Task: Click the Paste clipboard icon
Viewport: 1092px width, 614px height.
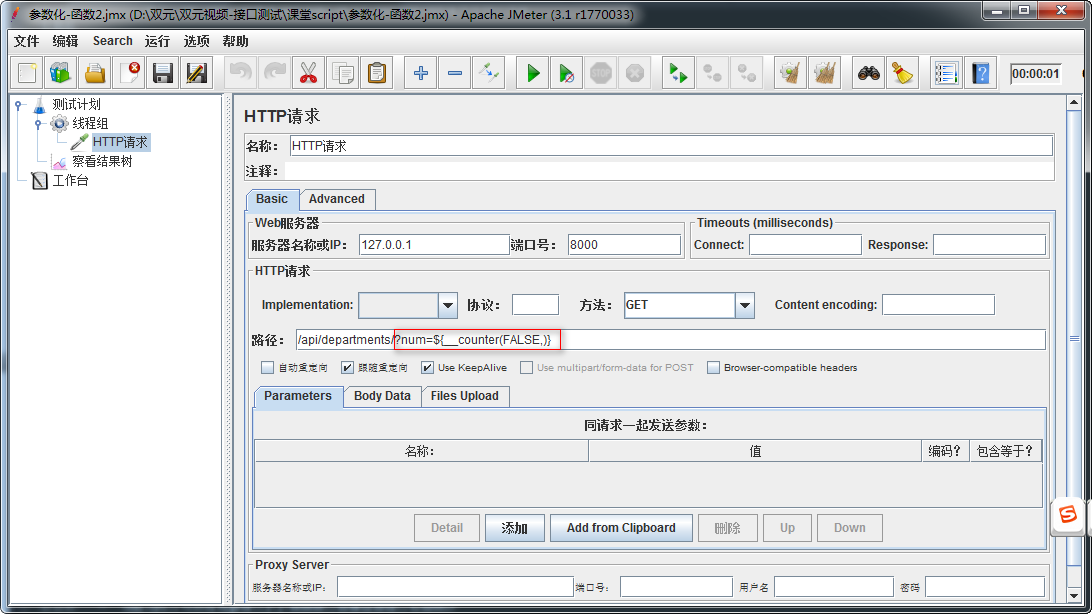Action: tap(377, 73)
